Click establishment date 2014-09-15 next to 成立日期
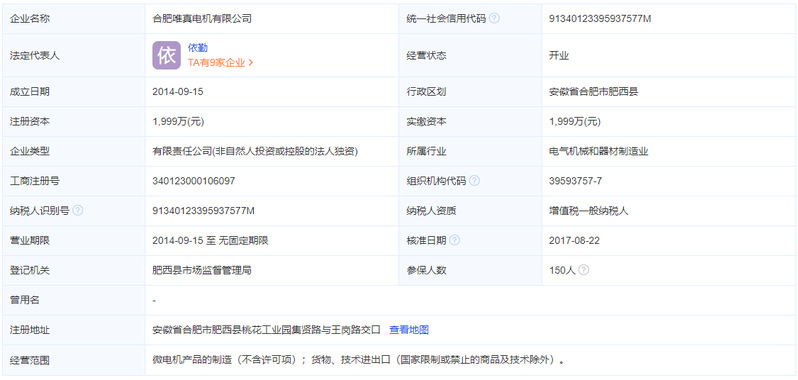The height and width of the screenshot is (380, 798). (x=178, y=92)
